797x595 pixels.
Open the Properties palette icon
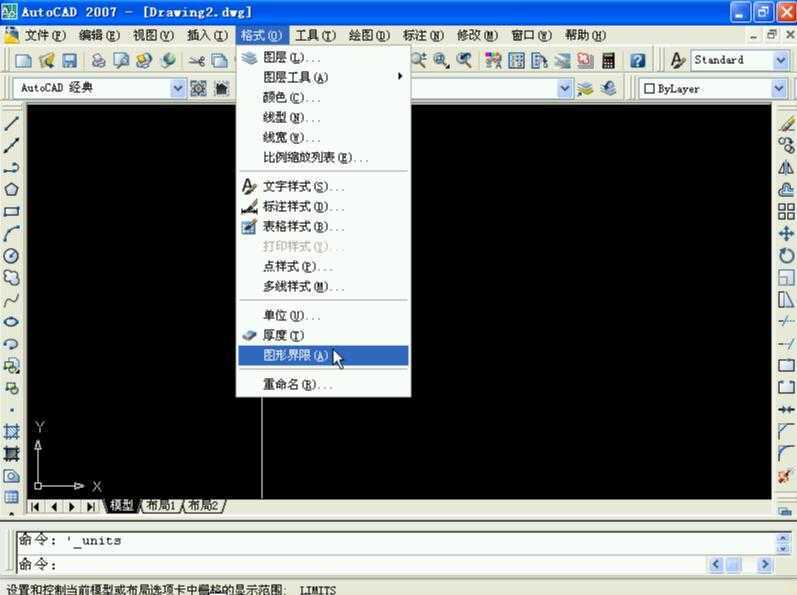[492, 60]
